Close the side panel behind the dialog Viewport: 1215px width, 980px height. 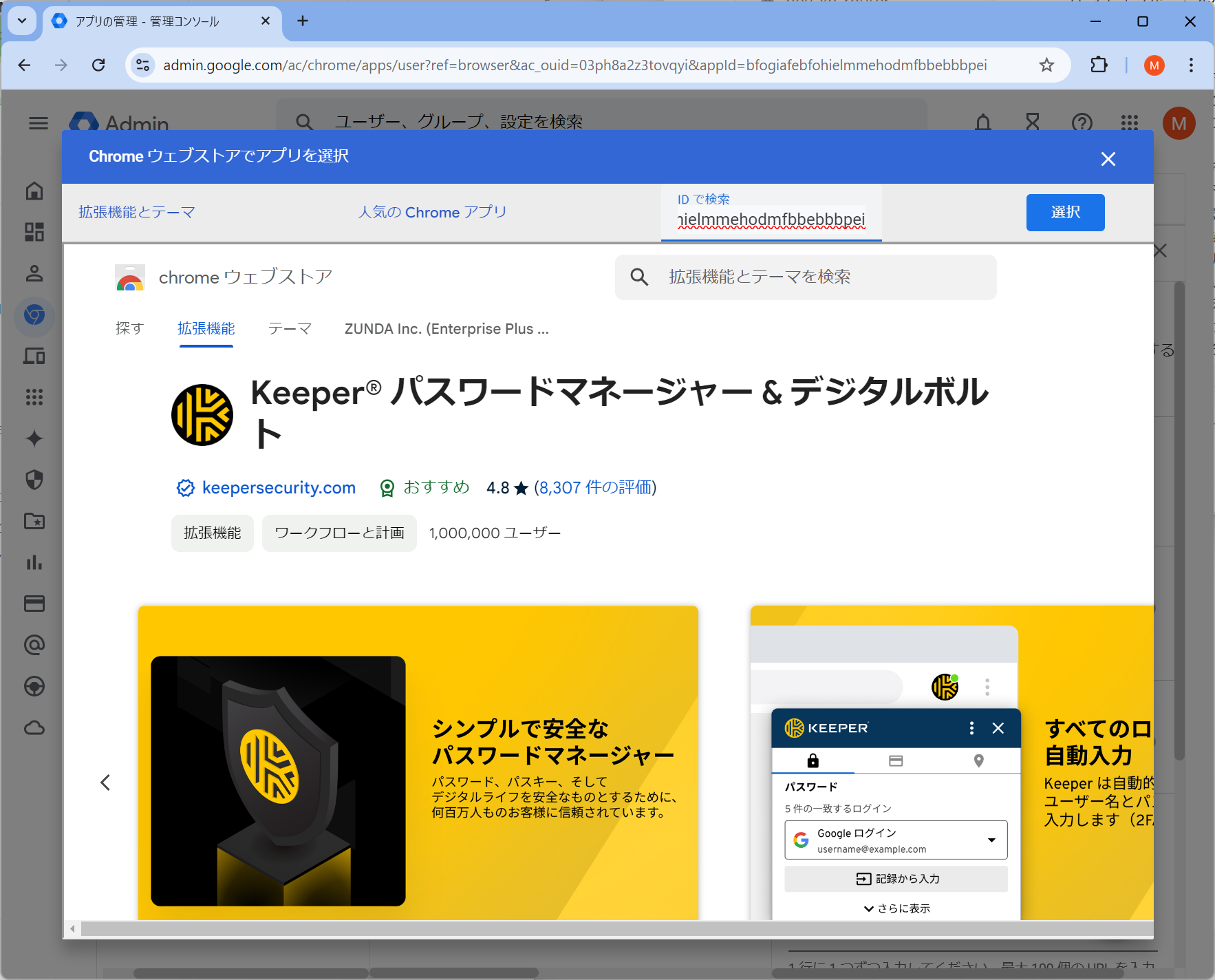point(1160,251)
